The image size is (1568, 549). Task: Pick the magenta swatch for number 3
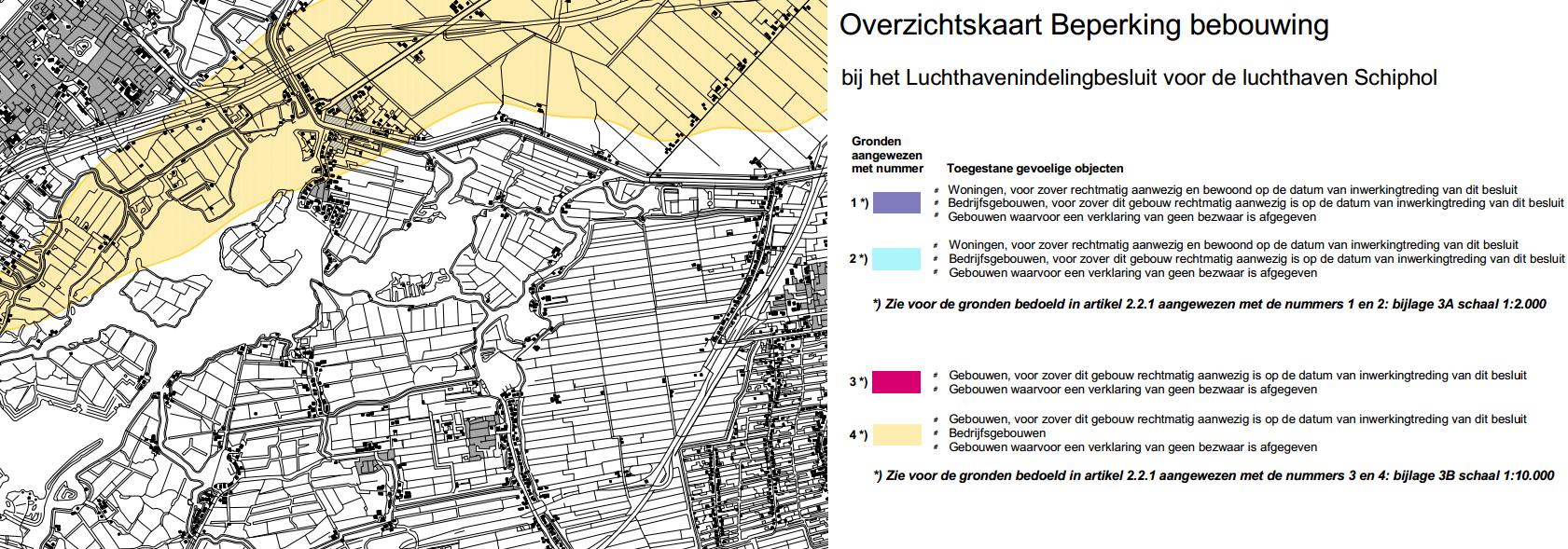tap(895, 381)
